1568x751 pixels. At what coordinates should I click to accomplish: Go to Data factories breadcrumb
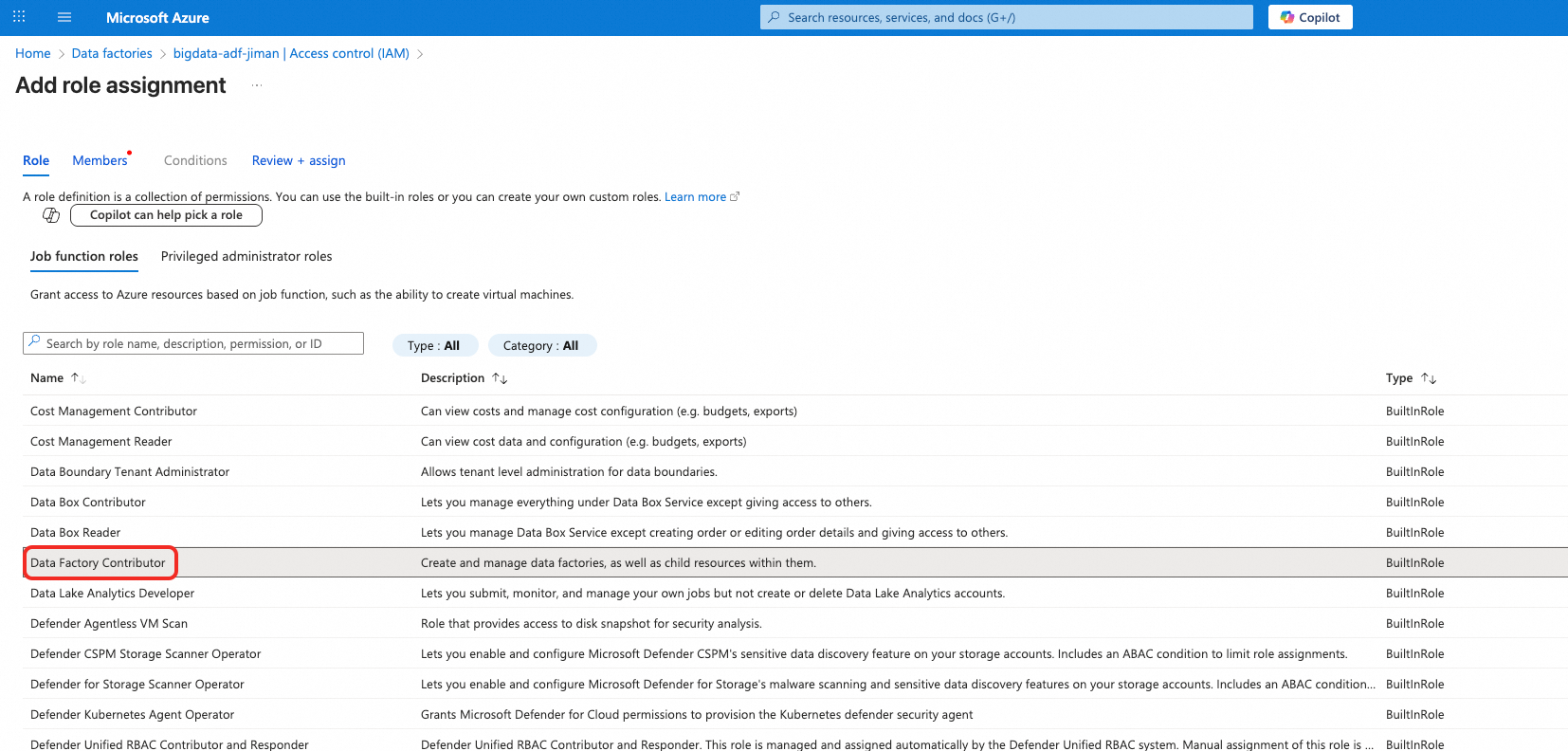(112, 53)
